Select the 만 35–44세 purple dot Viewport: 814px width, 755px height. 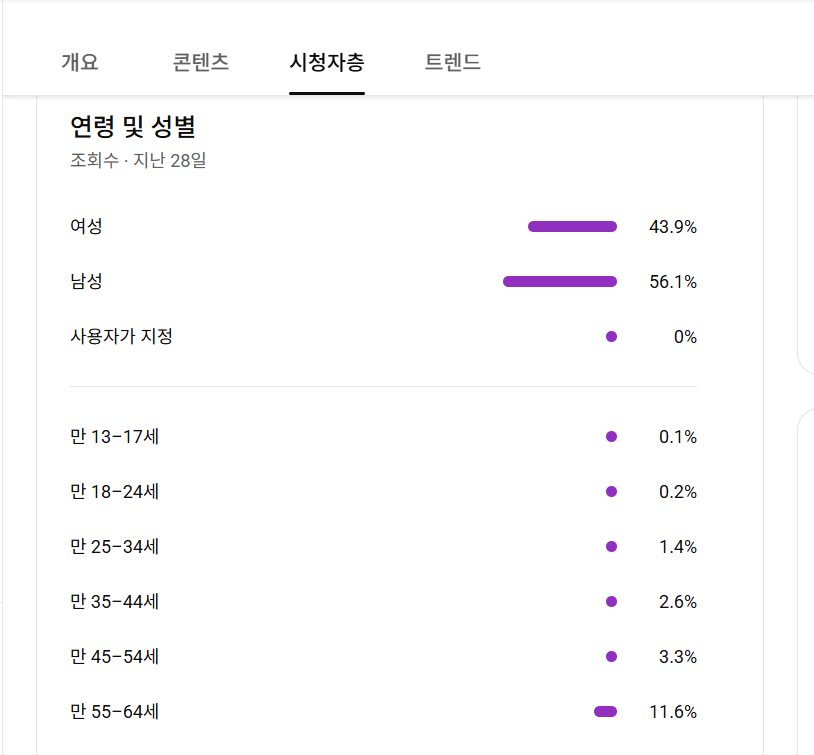click(x=611, y=602)
